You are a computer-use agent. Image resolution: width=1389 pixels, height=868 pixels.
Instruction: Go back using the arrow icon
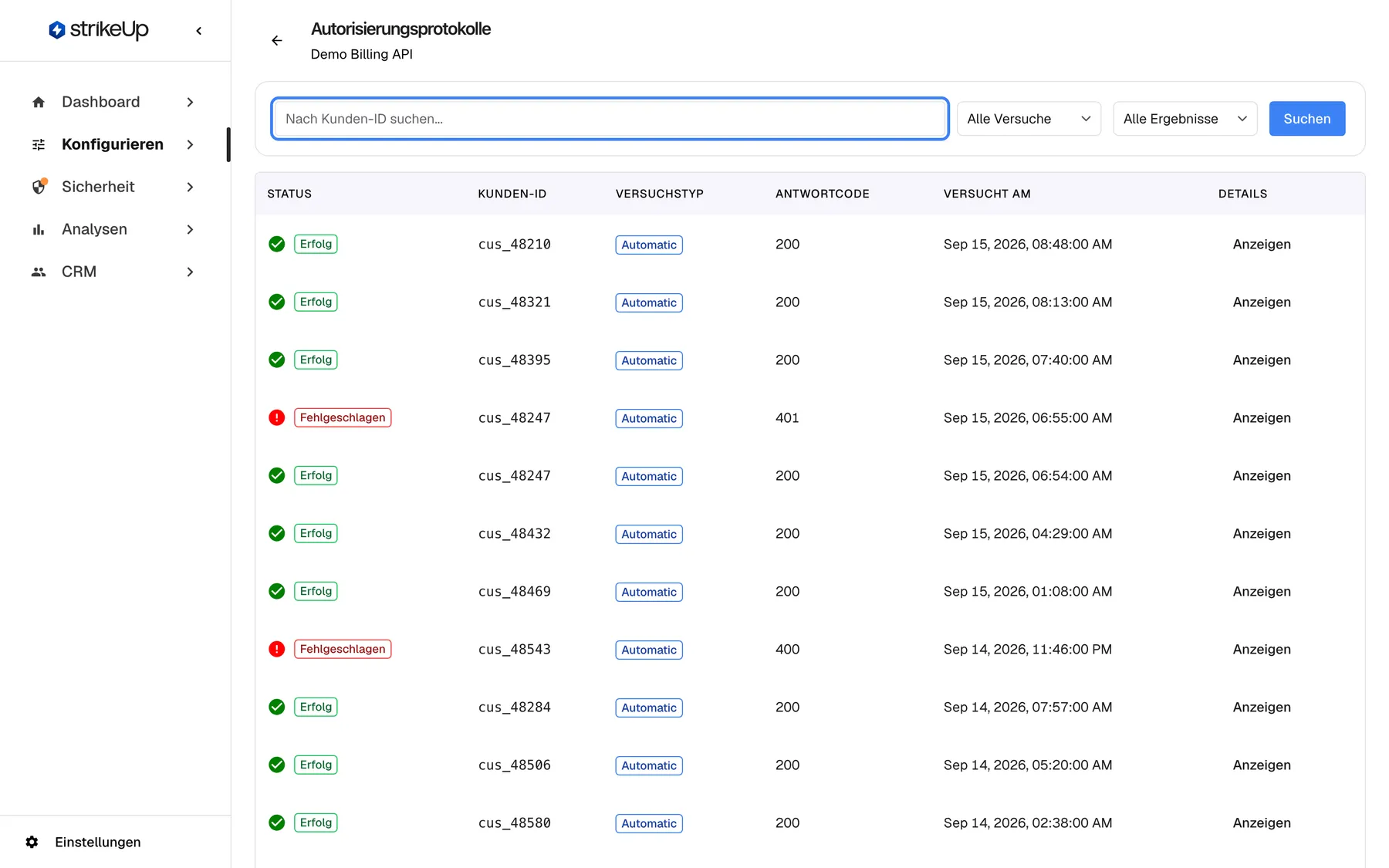[277, 41]
